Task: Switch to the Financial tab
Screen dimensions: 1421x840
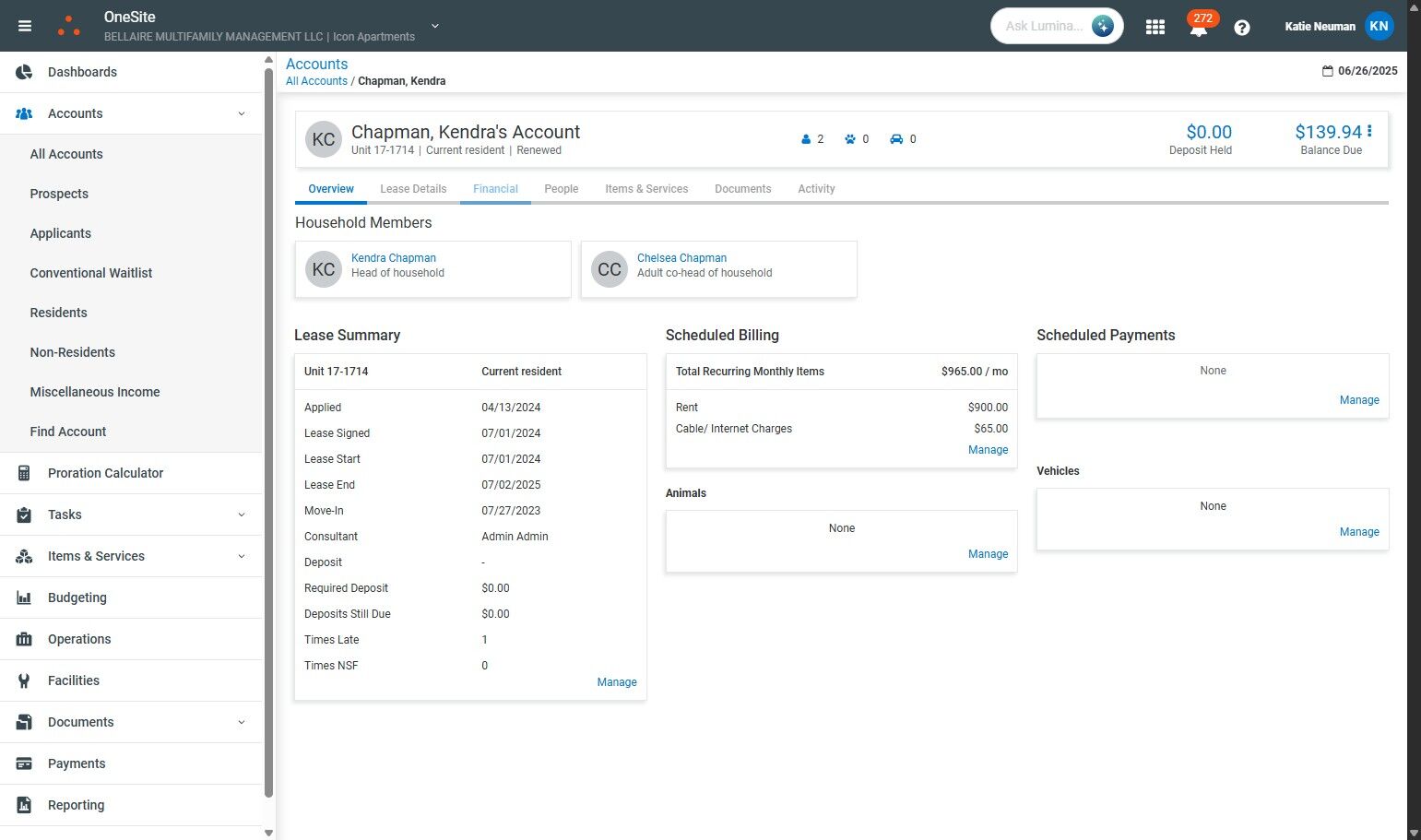Action: tap(495, 189)
